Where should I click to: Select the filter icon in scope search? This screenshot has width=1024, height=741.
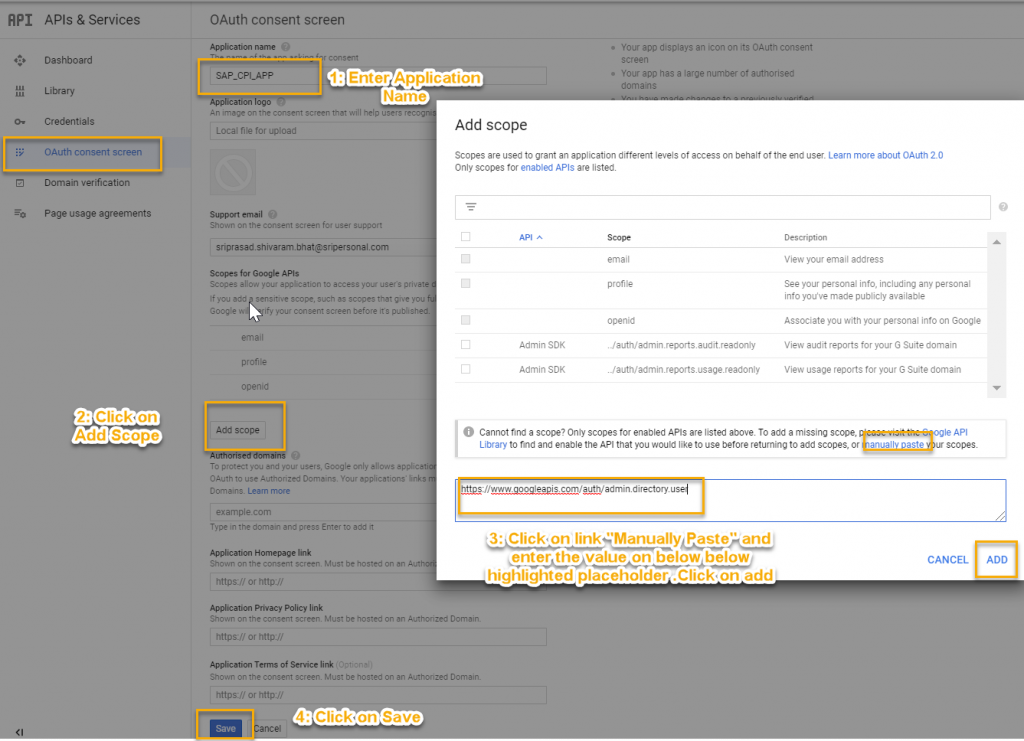471,207
